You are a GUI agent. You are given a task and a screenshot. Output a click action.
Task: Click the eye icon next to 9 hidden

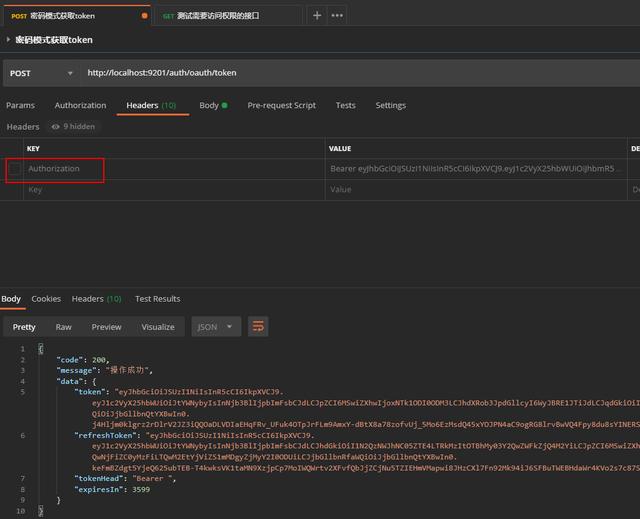[x=55, y=127]
